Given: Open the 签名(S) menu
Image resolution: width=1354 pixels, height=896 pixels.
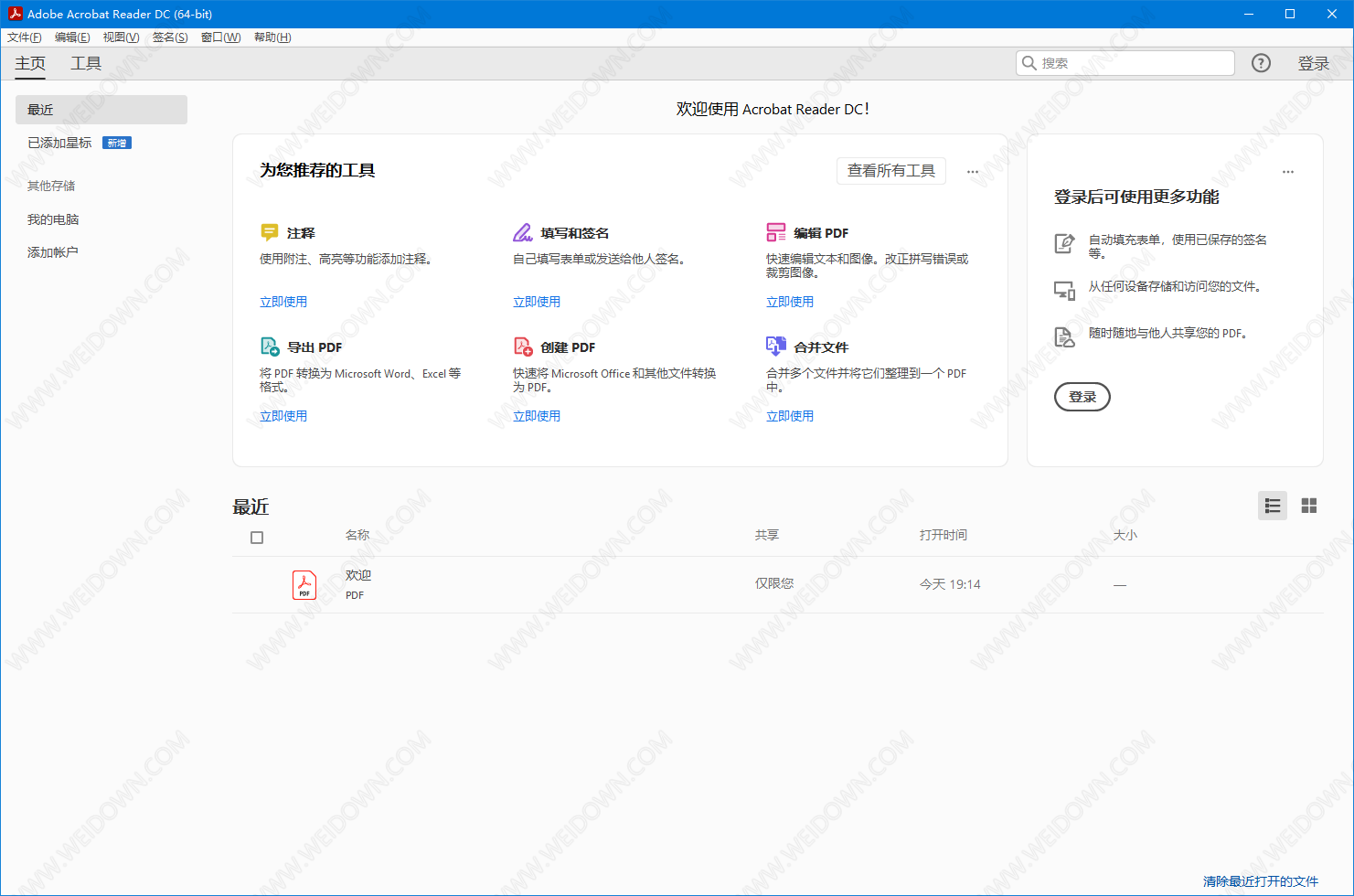Looking at the screenshot, I should (x=170, y=37).
